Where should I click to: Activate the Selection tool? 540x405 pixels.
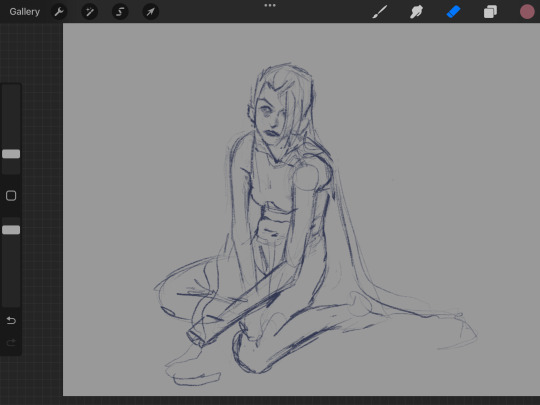[120, 12]
